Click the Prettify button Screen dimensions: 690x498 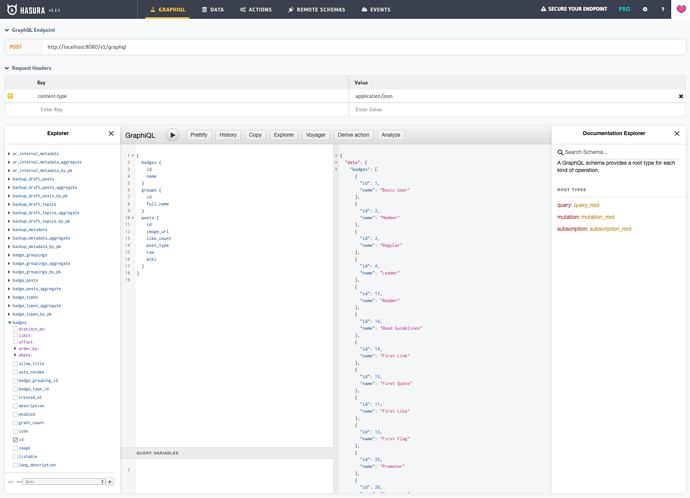pos(199,135)
